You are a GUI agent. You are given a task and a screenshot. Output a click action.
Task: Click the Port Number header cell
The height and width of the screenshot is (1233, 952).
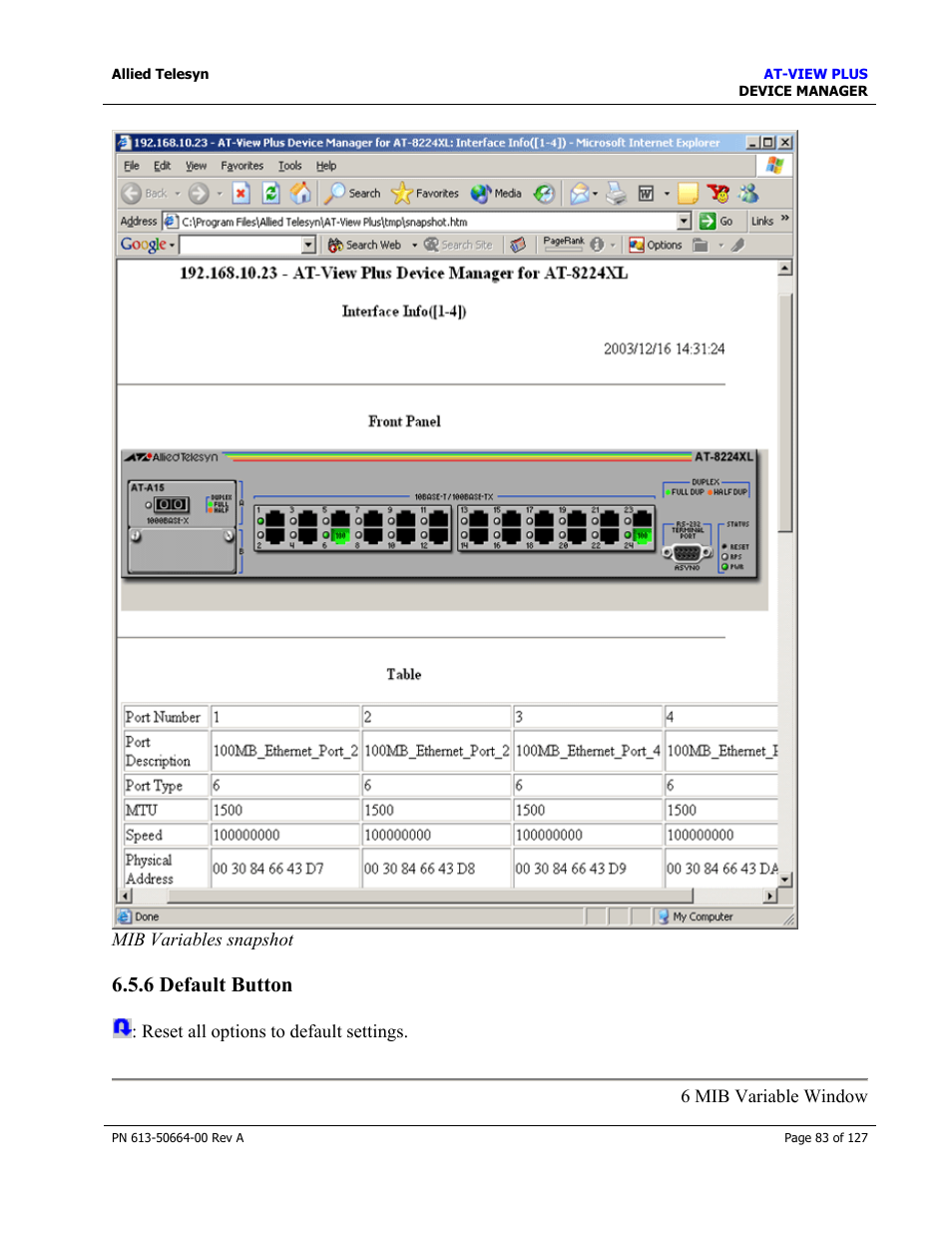coord(165,717)
